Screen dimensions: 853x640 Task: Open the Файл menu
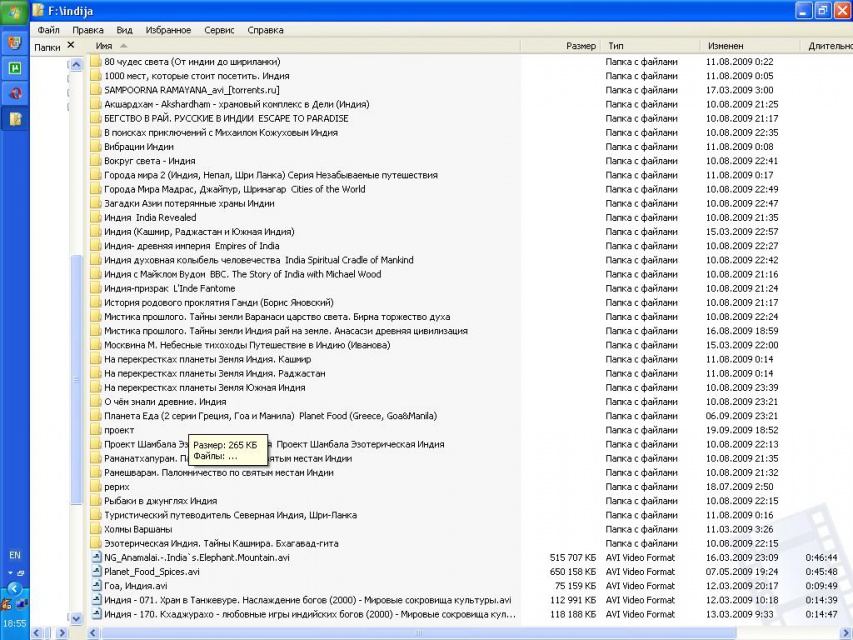pyautogui.click(x=48, y=30)
